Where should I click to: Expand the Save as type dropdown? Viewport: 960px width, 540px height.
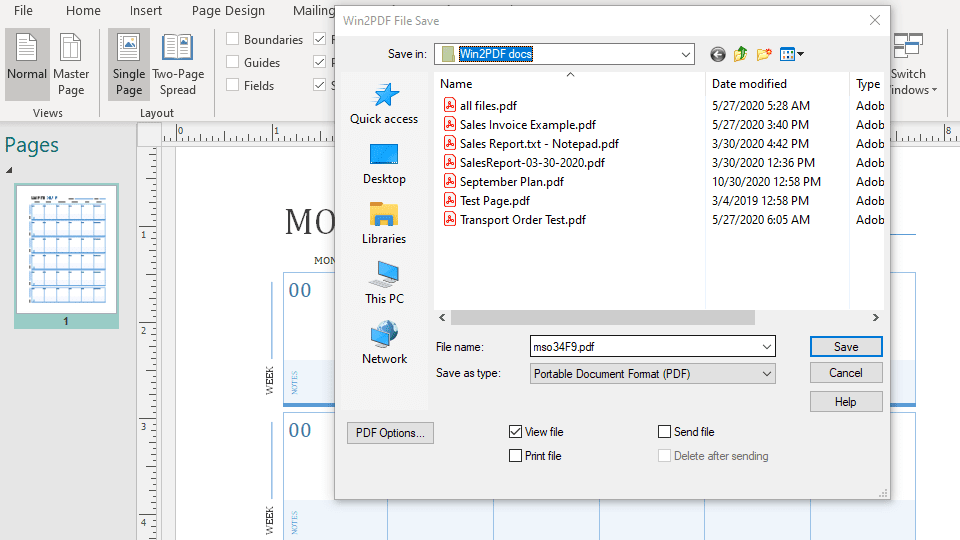click(767, 374)
